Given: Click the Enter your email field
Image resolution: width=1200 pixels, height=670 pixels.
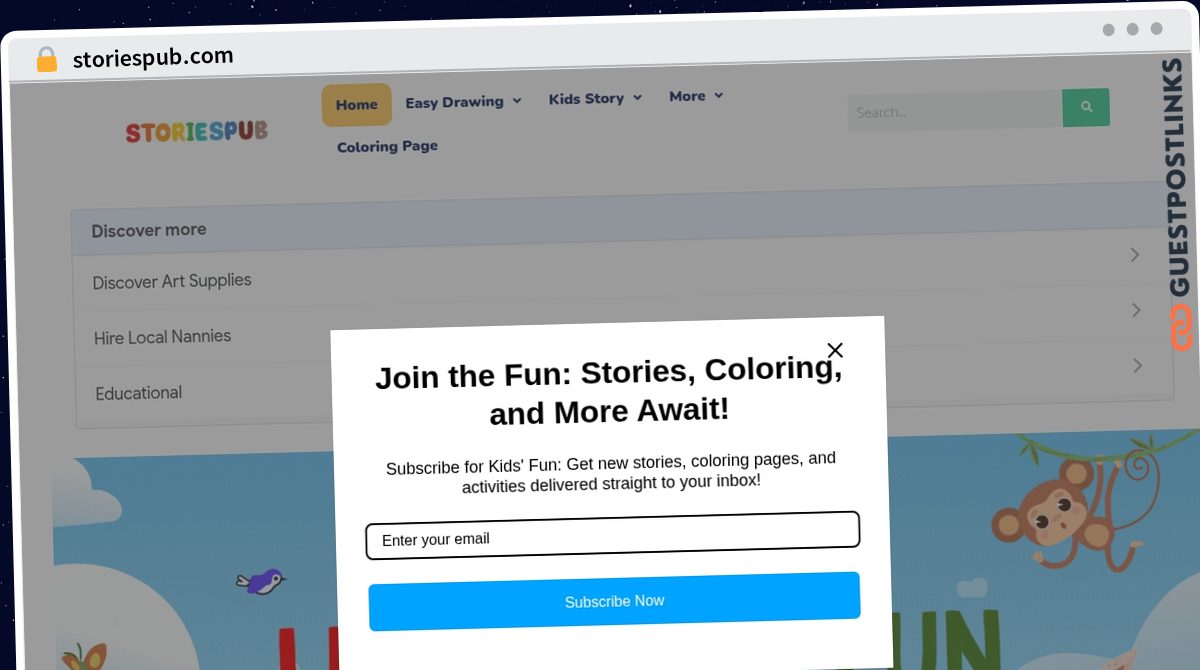Looking at the screenshot, I should (613, 535).
